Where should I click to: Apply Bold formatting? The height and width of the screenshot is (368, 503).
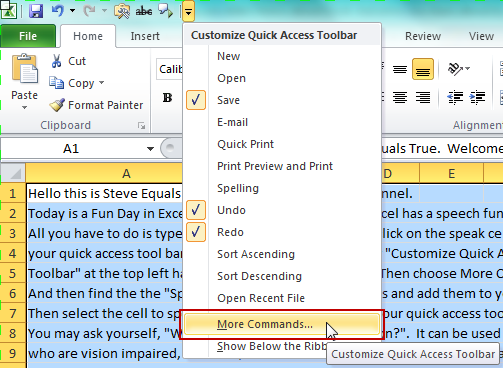point(167,98)
